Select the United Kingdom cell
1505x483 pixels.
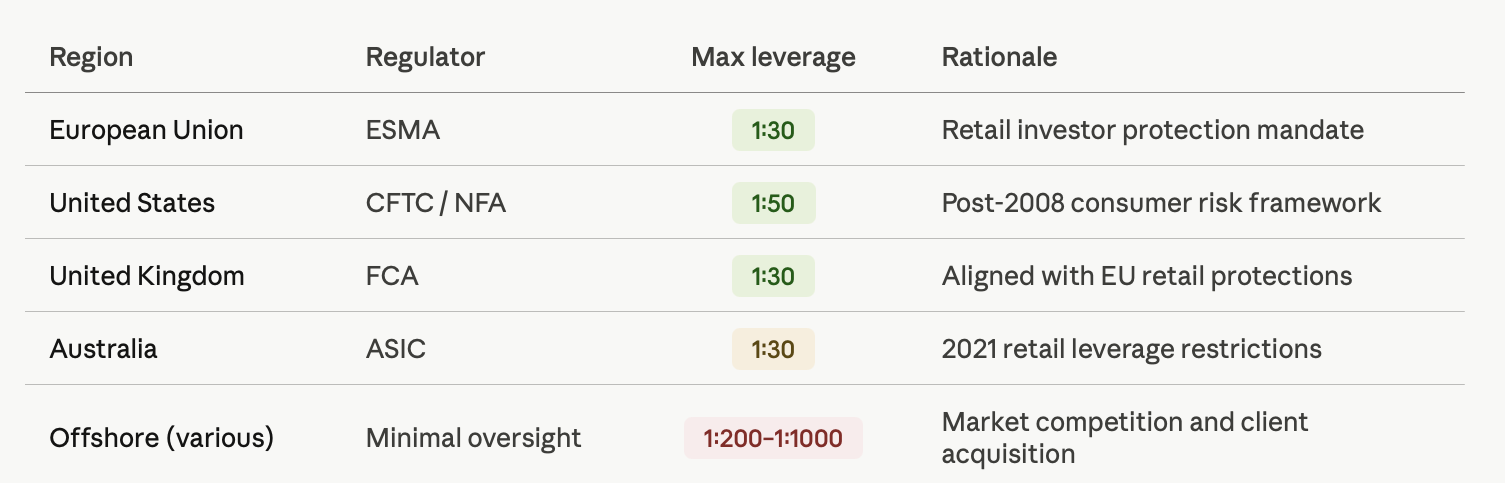(147, 276)
